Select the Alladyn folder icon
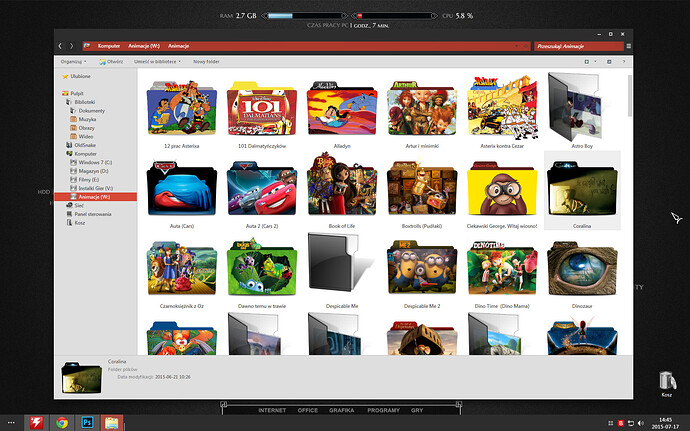The image size is (690, 431). [x=342, y=108]
